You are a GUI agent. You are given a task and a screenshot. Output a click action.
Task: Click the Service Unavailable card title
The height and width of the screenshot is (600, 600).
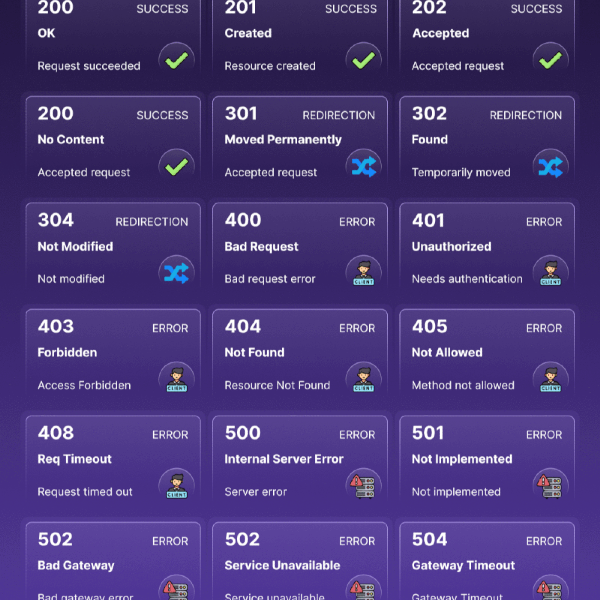(x=283, y=565)
